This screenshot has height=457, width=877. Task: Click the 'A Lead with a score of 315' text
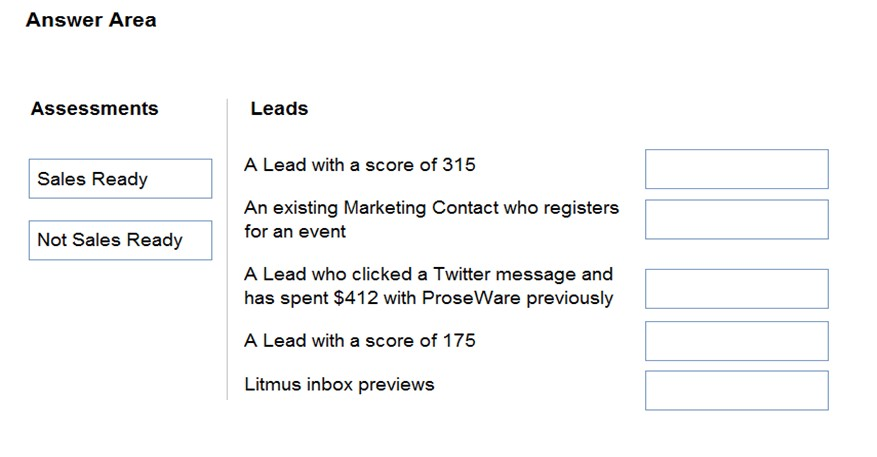360,165
